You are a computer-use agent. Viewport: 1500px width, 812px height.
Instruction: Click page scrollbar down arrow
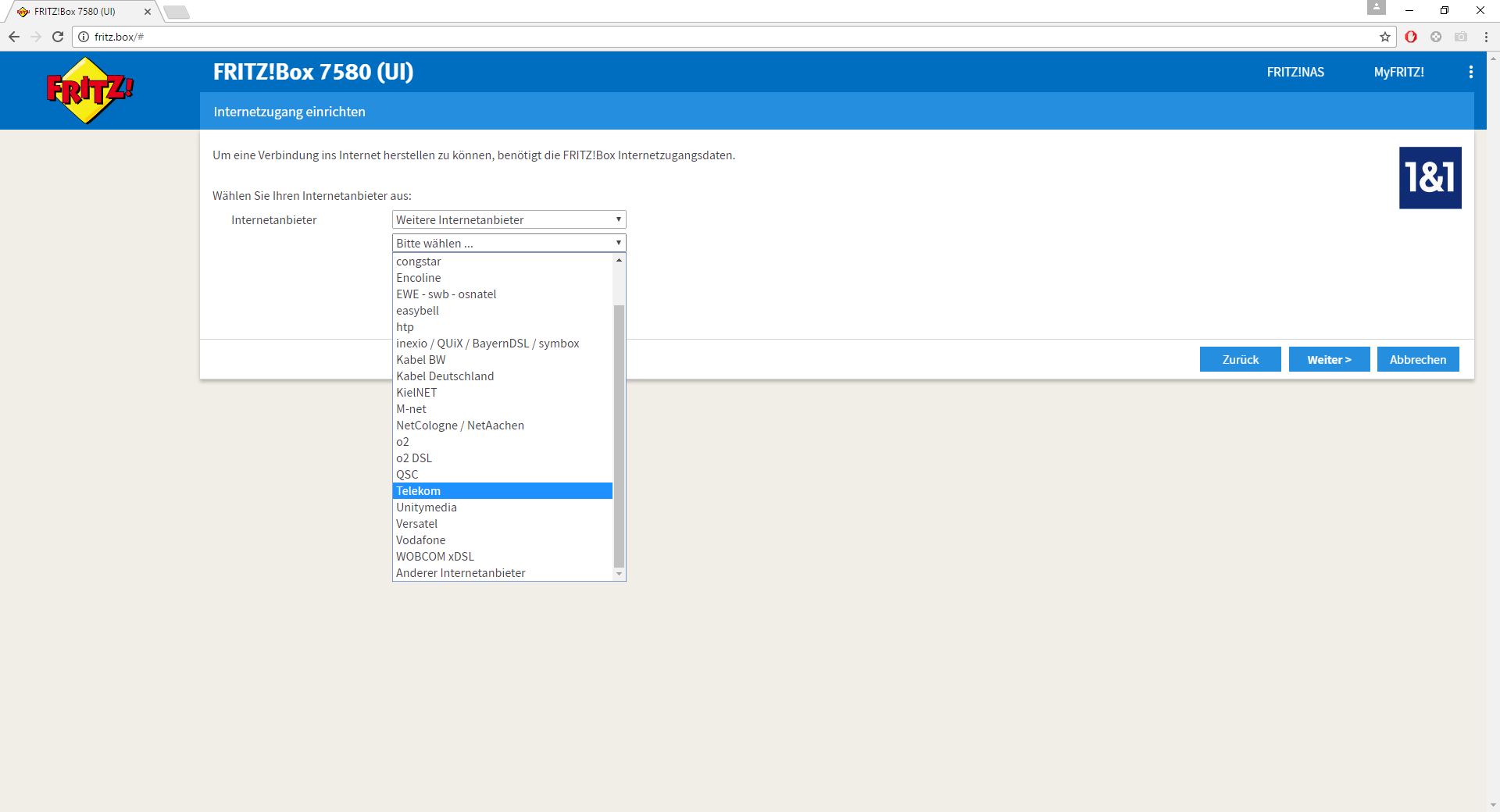(1493, 806)
